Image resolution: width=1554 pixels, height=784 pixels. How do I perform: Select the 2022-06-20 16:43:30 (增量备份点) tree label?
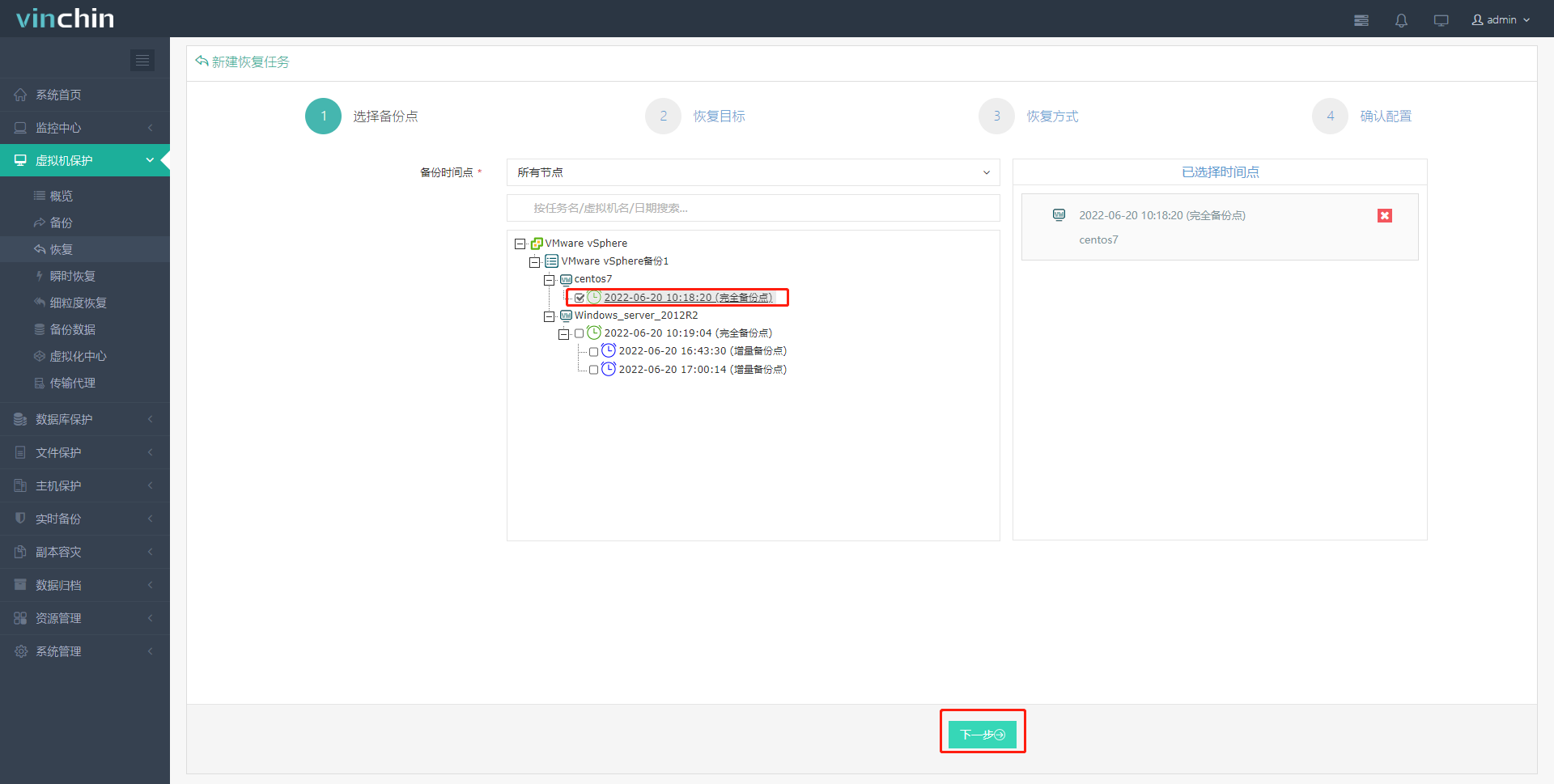point(703,351)
